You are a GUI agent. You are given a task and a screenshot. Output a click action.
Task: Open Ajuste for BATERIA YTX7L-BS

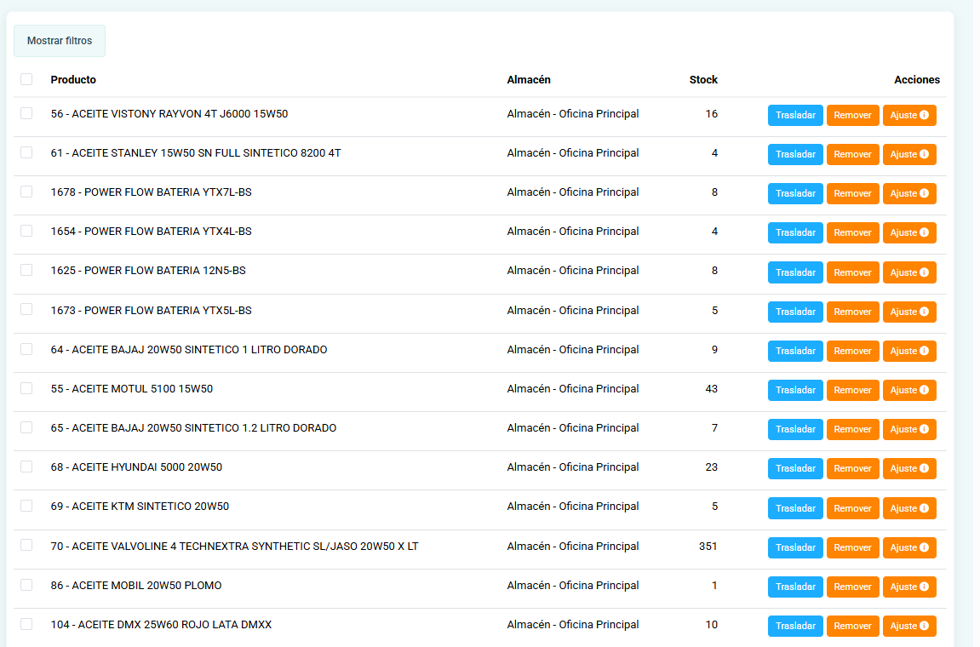(909, 194)
